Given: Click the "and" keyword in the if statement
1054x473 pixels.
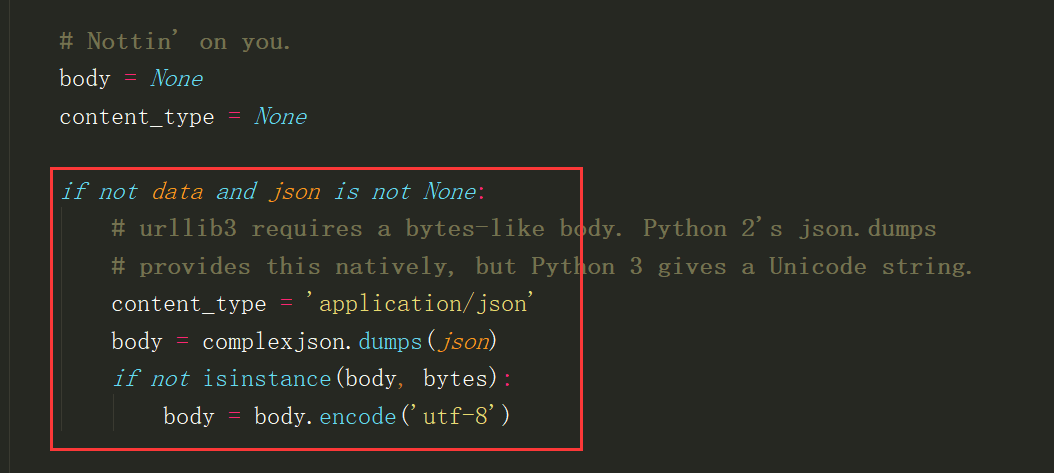Looking at the screenshot, I should coord(235,191).
